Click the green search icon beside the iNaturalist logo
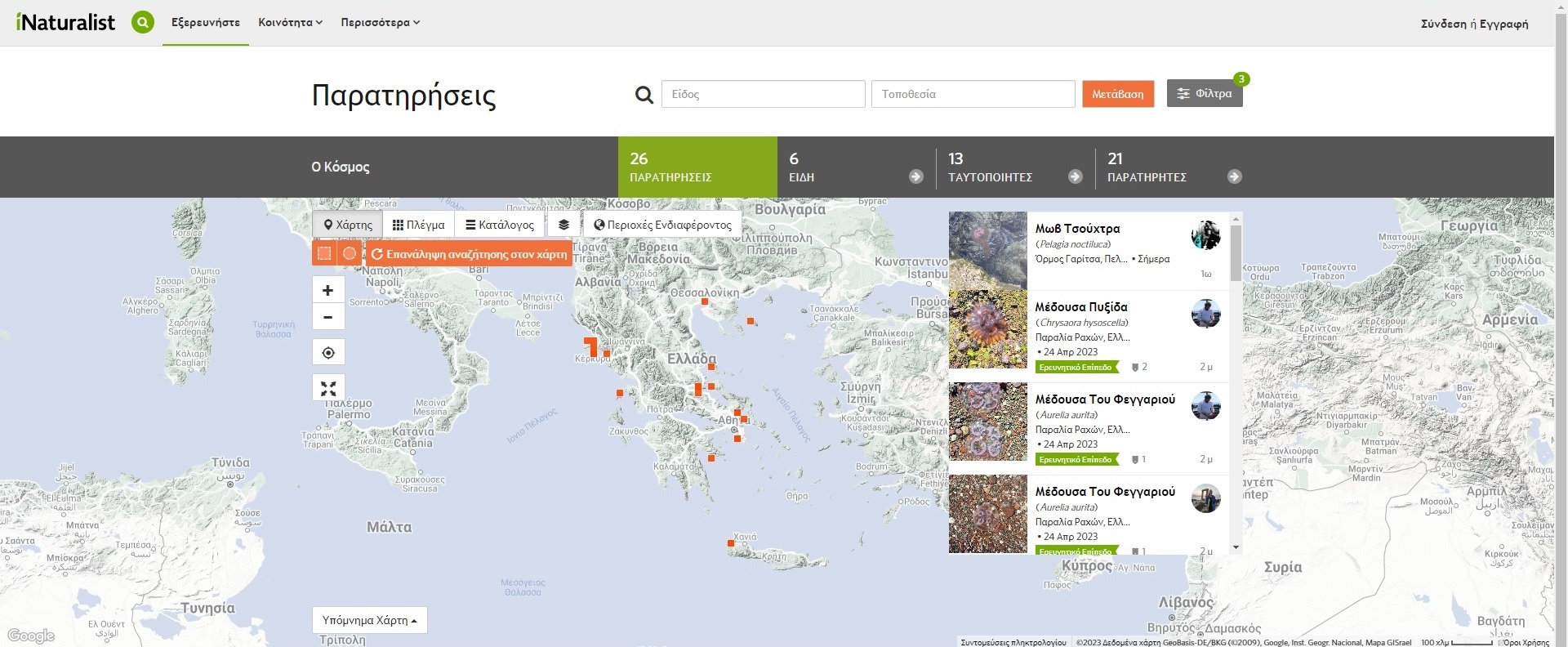 point(143,22)
